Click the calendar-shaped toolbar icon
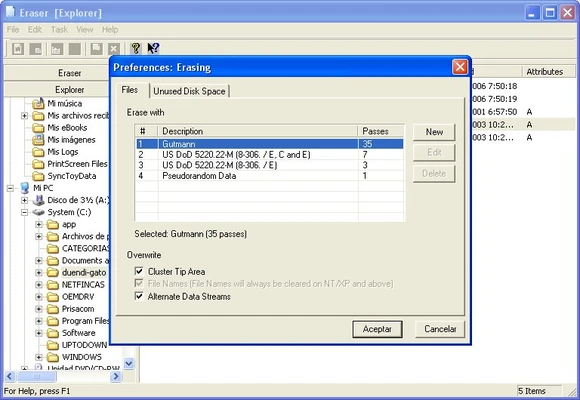The image size is (580, 400). pyautogui.click(x=57, y=48)
